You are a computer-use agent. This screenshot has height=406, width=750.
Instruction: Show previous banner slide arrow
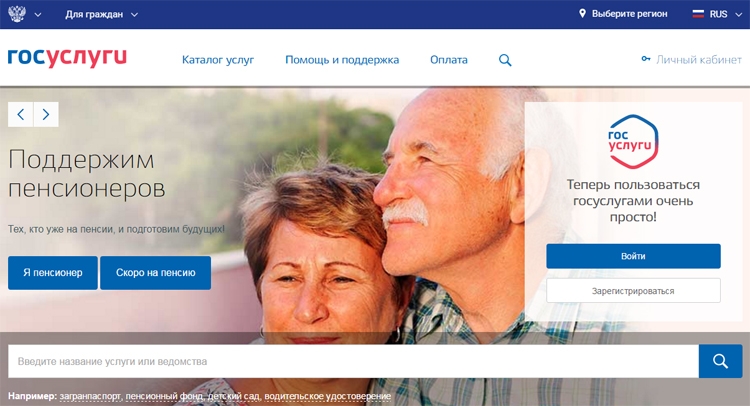click(x=21, y=114)
